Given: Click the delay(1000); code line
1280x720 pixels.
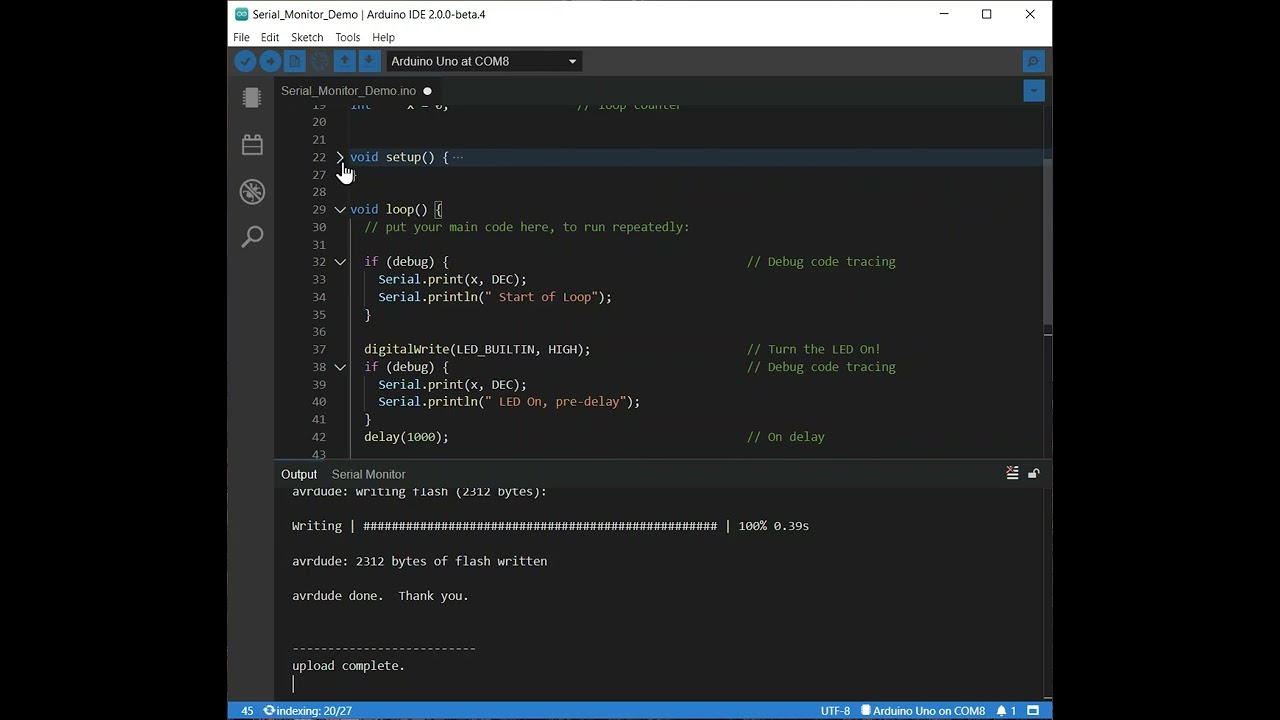Looking at the screenshot, I should tap(406, 437).
